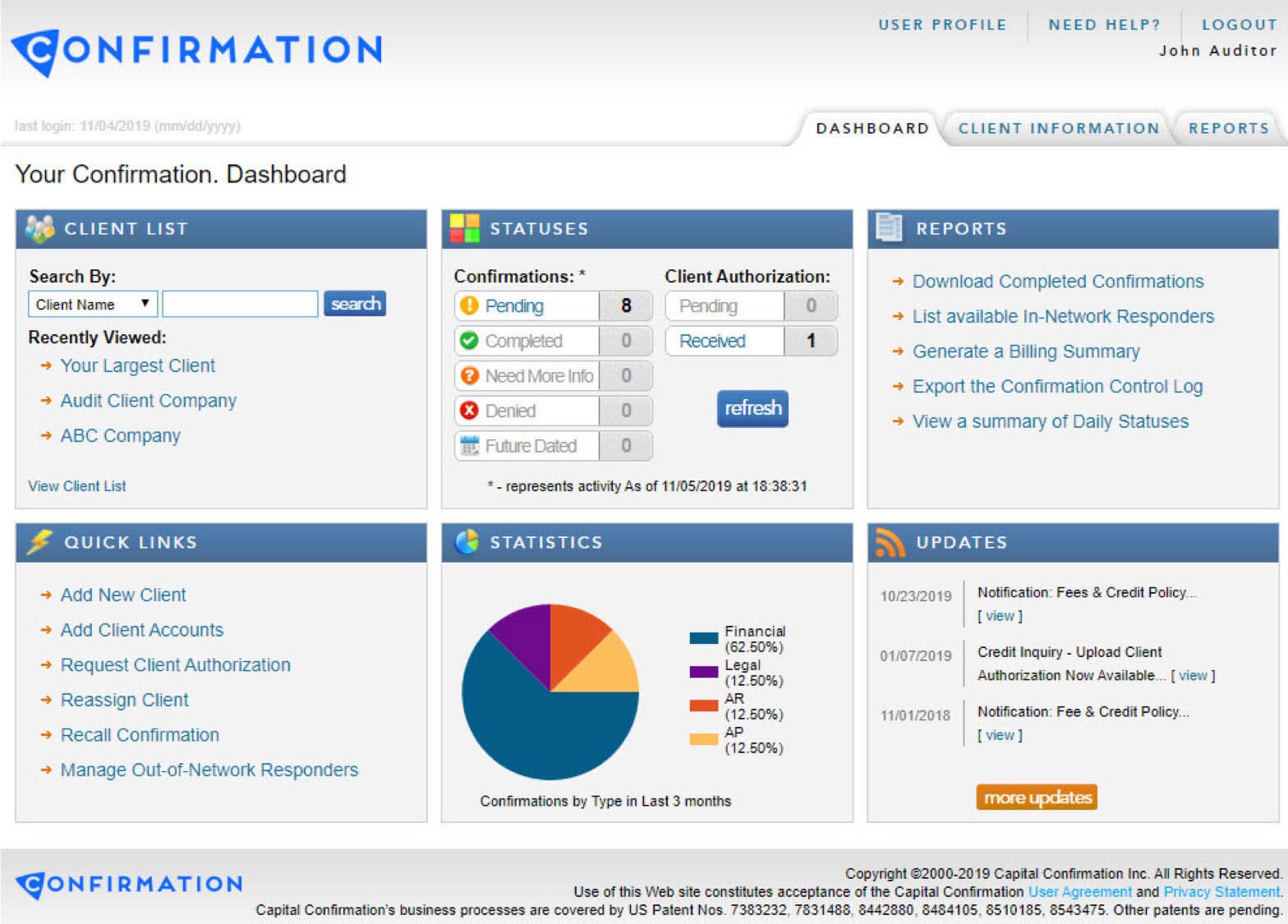Click the orange more updates button
Image resolution: width=1288 pixels, height=924 pixels.
coord(1037,798)
